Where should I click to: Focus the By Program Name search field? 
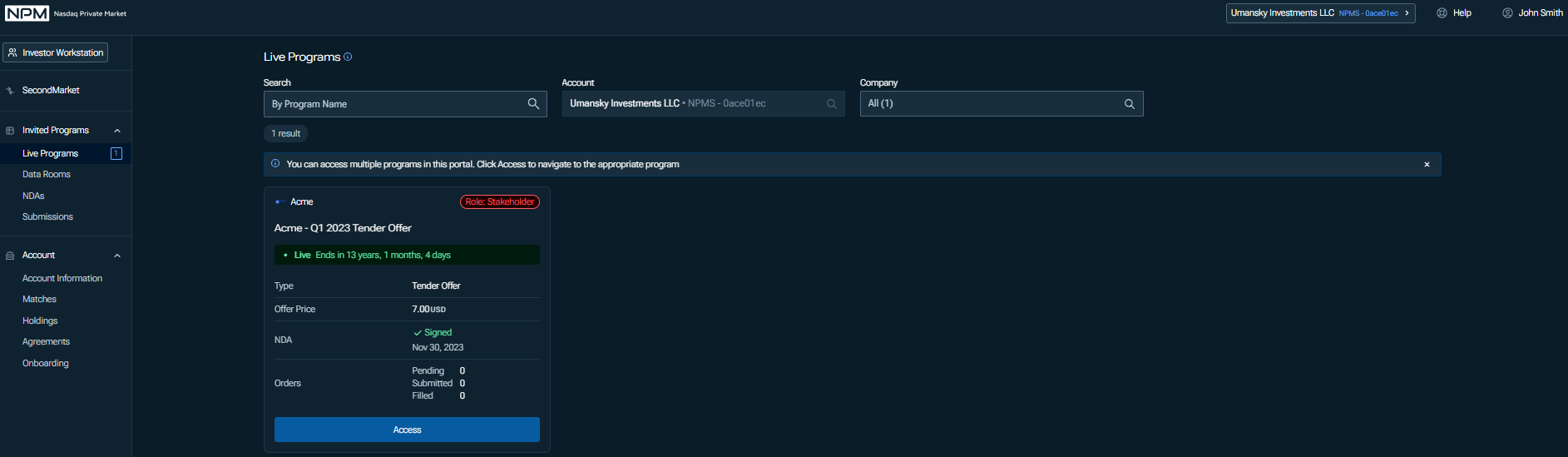tap(405, 104)
